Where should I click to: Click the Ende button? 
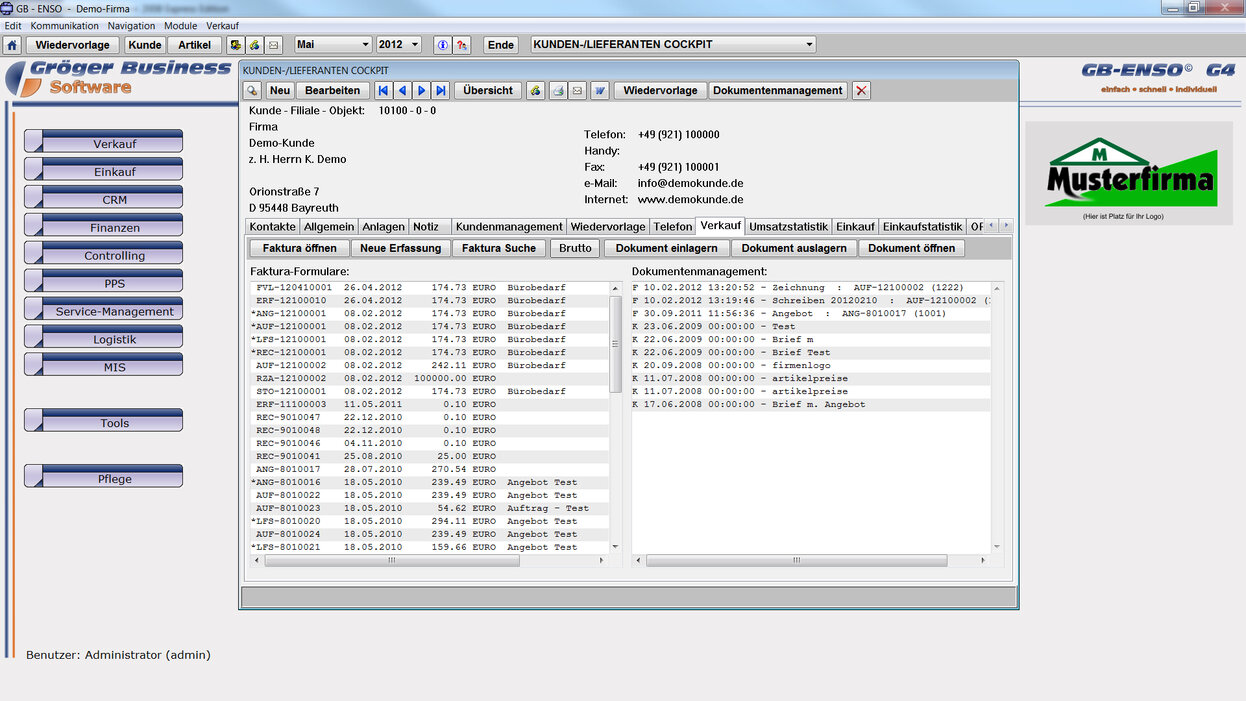point(501,45)
